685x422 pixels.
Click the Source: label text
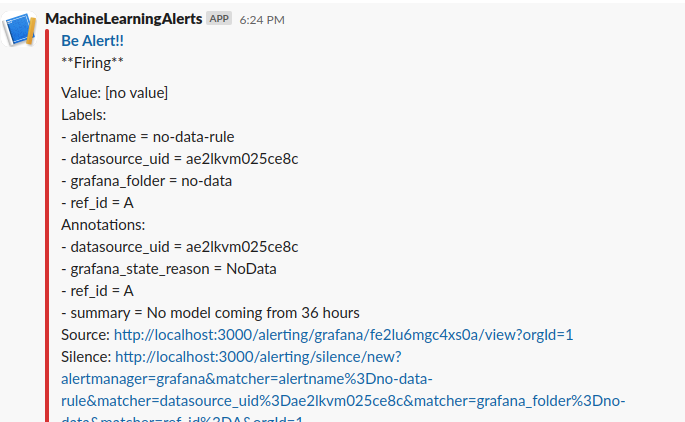86,335
